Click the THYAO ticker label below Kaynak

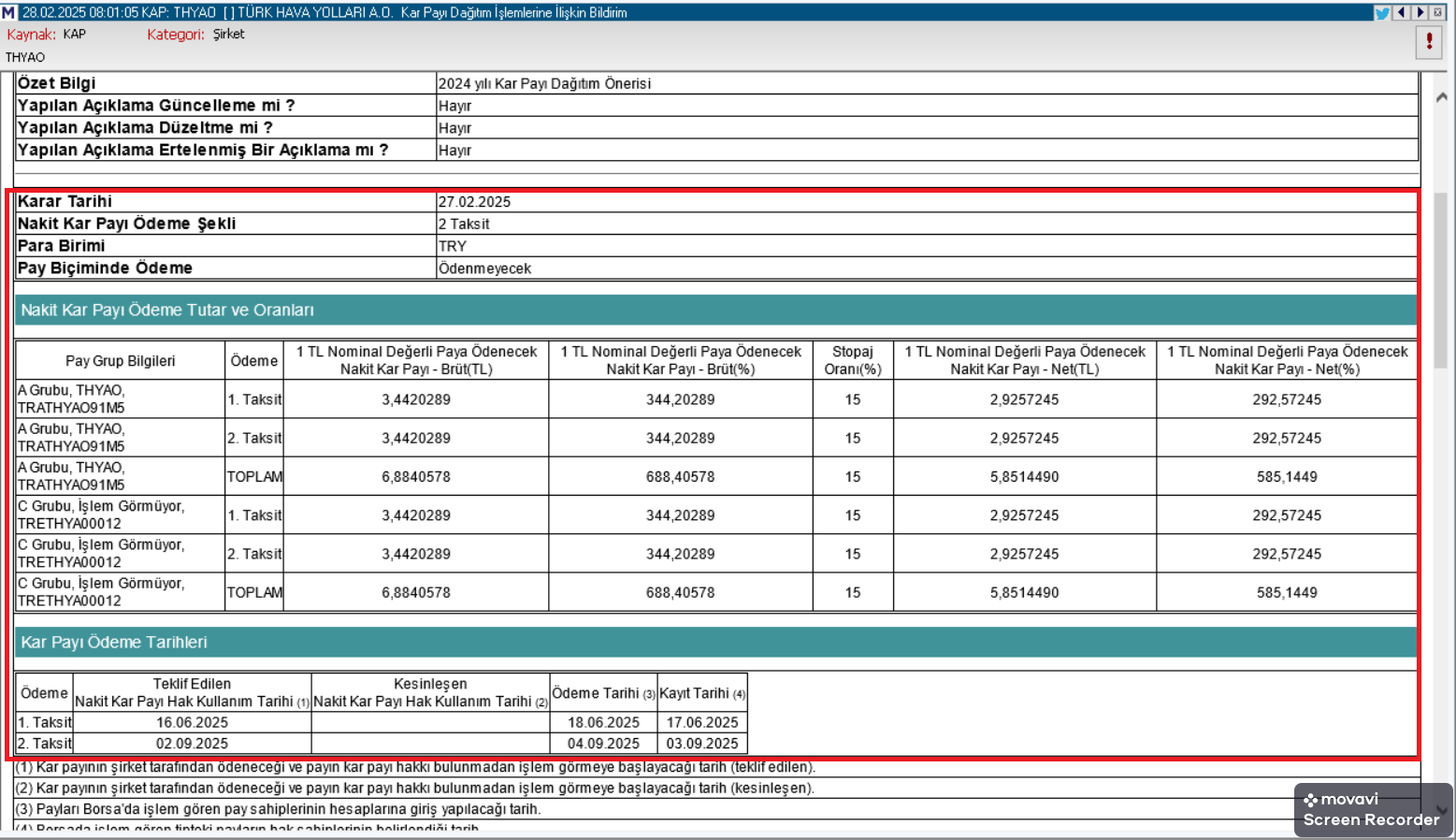pyautogui.click(x=25, y=57)
